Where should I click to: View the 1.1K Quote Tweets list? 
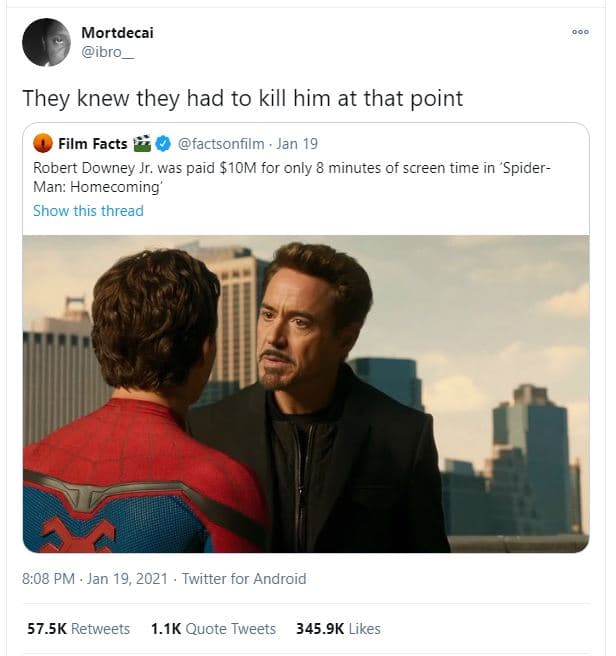coord(213,629)
